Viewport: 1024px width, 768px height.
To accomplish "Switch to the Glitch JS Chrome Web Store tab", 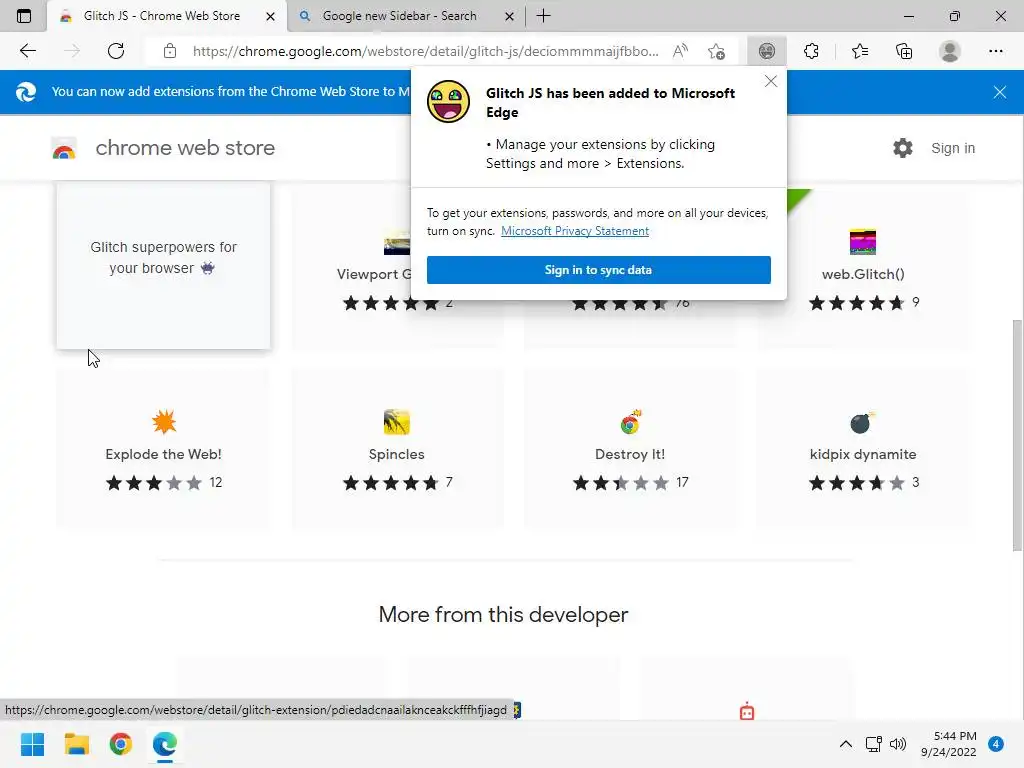I will (161, 16).
